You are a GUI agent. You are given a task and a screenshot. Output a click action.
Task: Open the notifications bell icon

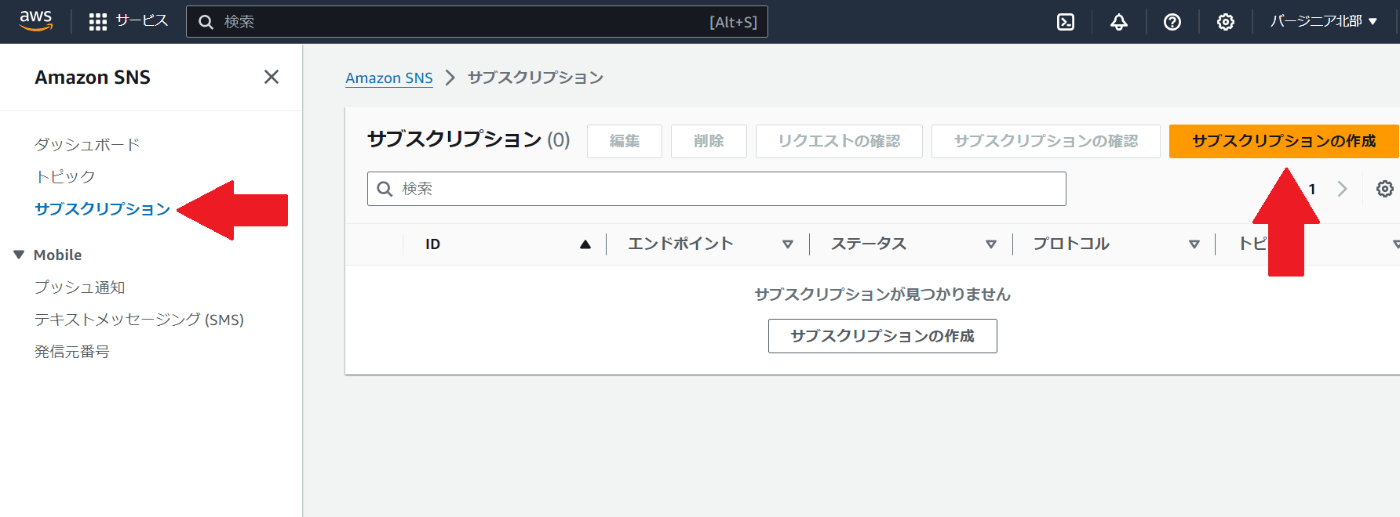pyautogui.click(x=1119, y=22)
